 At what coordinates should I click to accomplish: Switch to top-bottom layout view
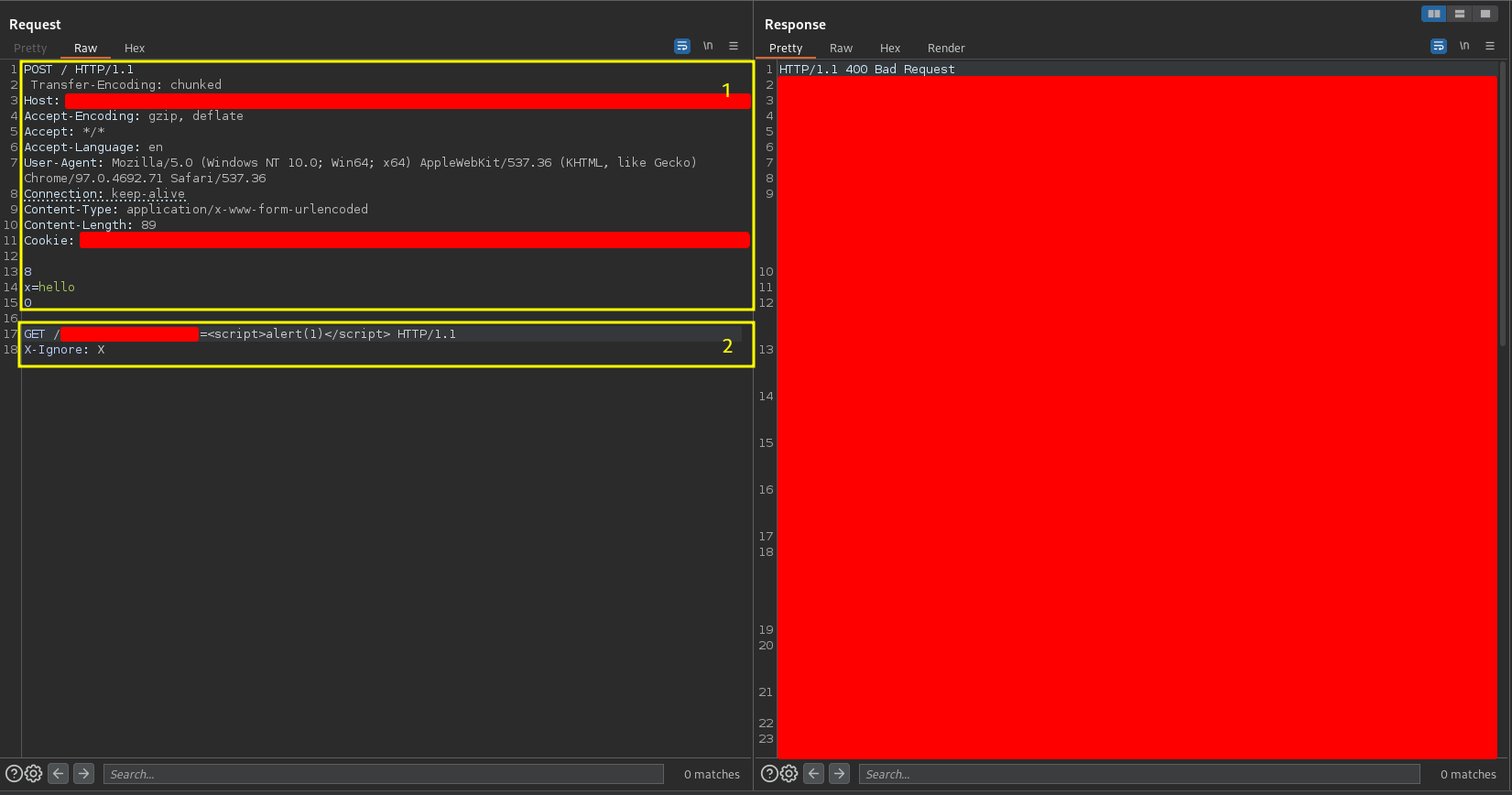1460,14
